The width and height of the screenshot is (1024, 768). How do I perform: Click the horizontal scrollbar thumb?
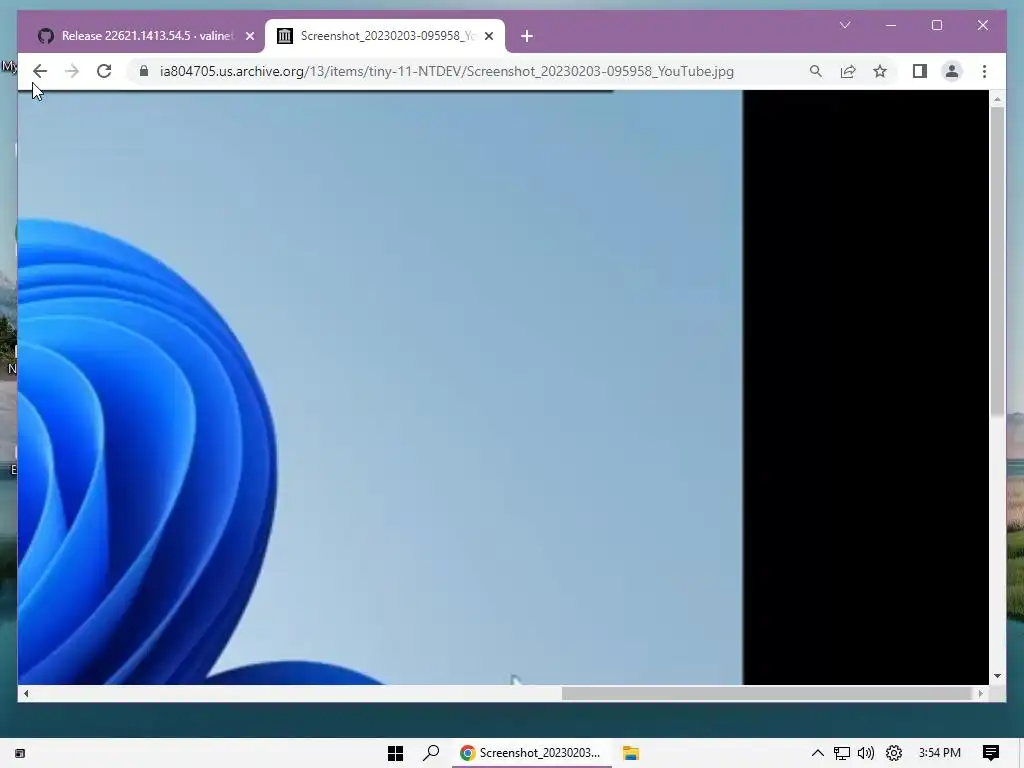767,694
